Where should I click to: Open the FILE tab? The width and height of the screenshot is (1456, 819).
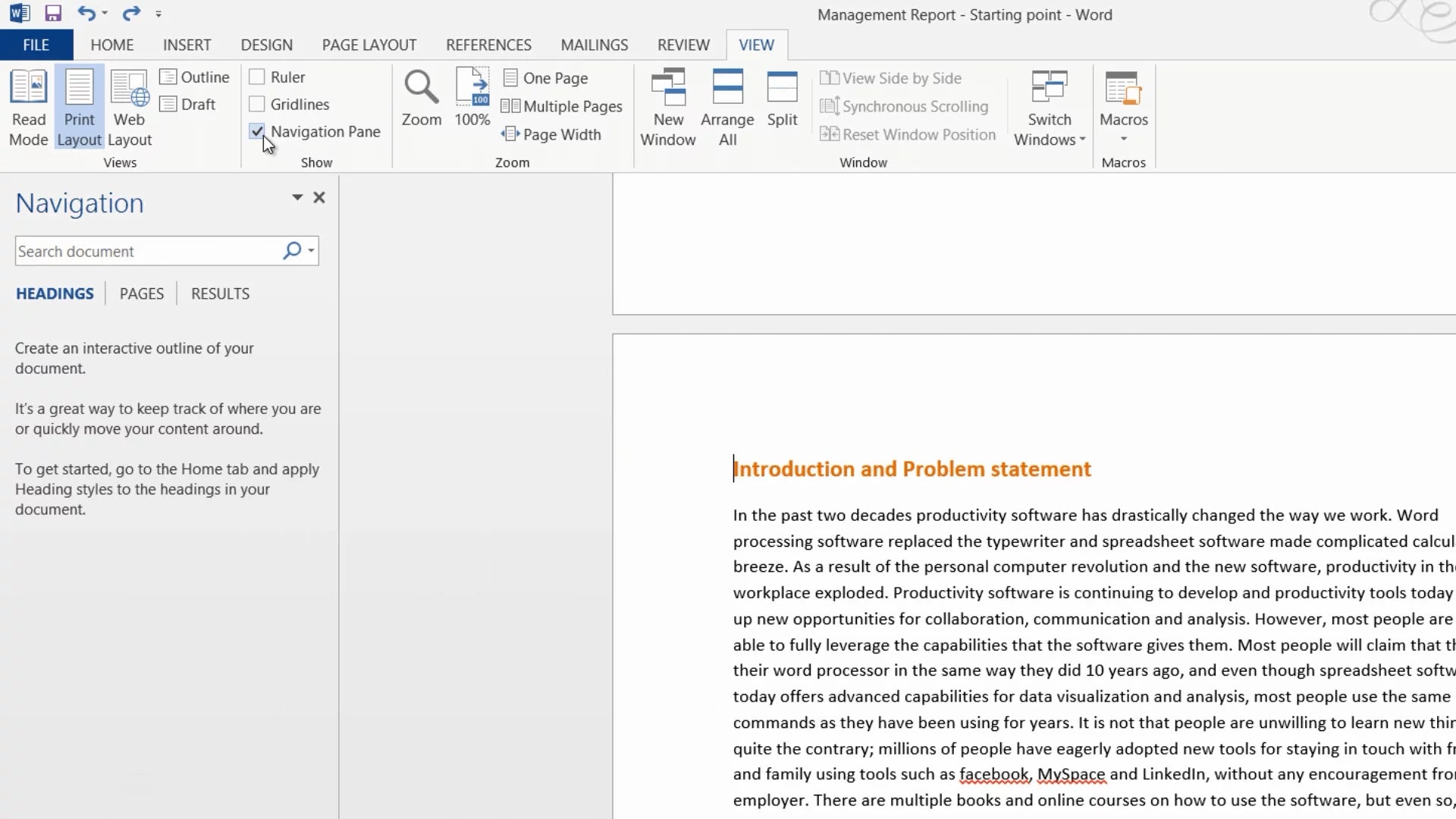point(36,45)
